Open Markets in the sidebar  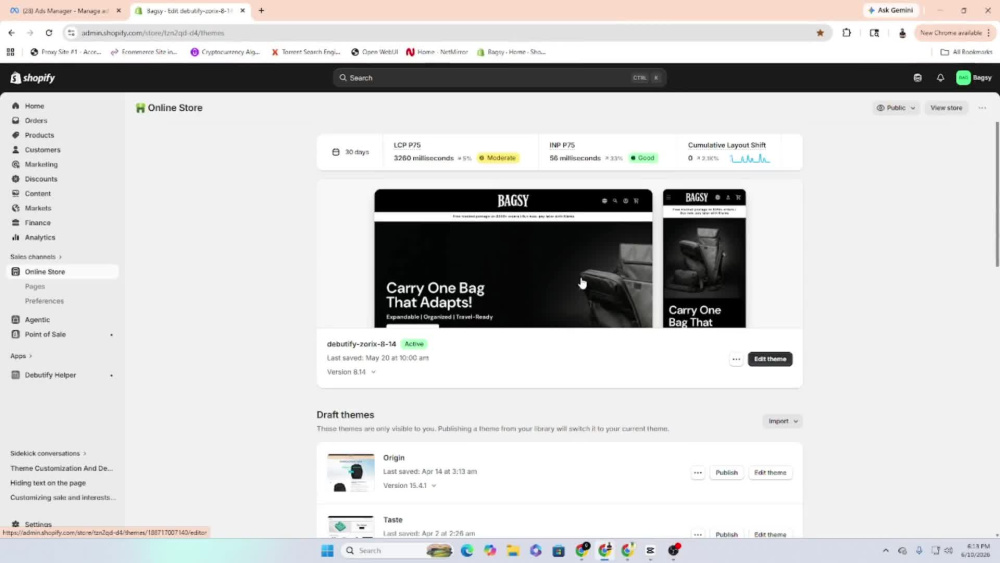(38, 208)
